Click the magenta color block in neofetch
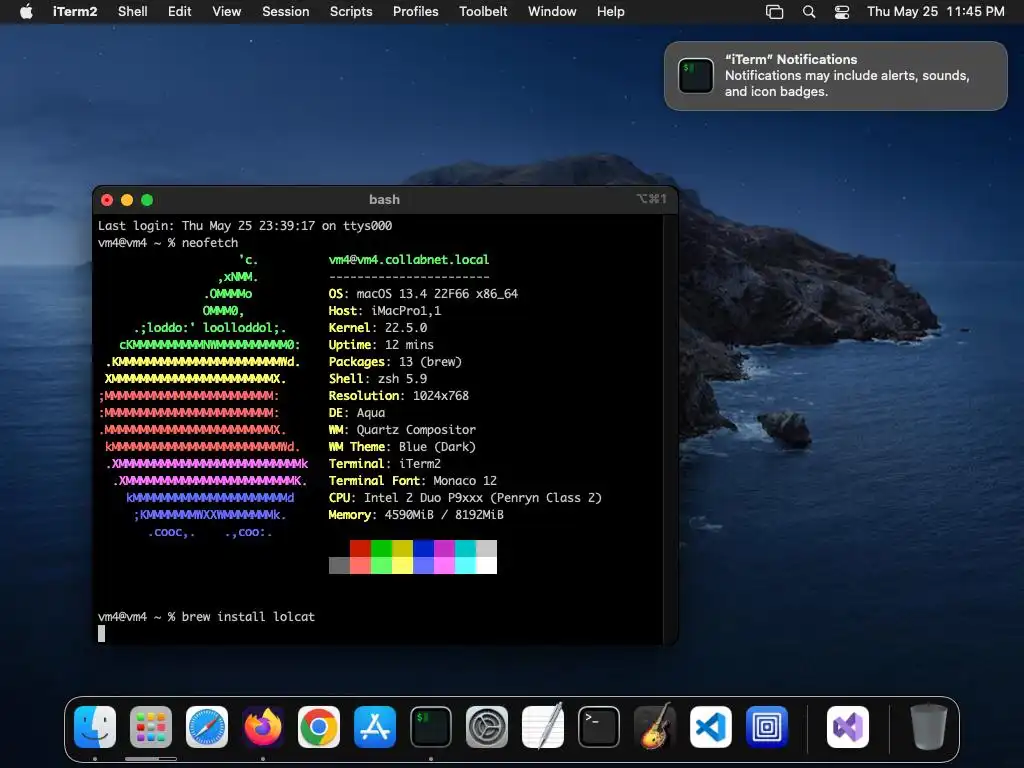This screenshot has width=1024, height=768. [x=444, y=549]
